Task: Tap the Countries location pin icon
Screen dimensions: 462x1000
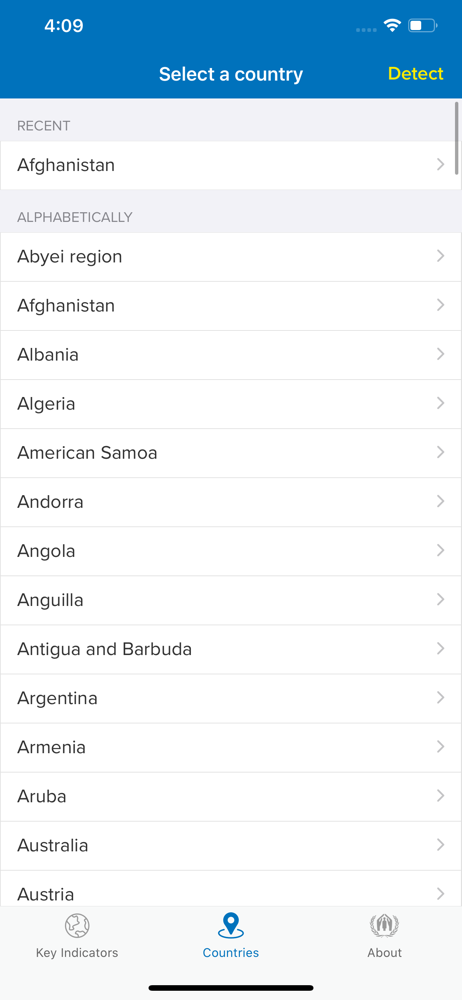Action: click(230, 925)
